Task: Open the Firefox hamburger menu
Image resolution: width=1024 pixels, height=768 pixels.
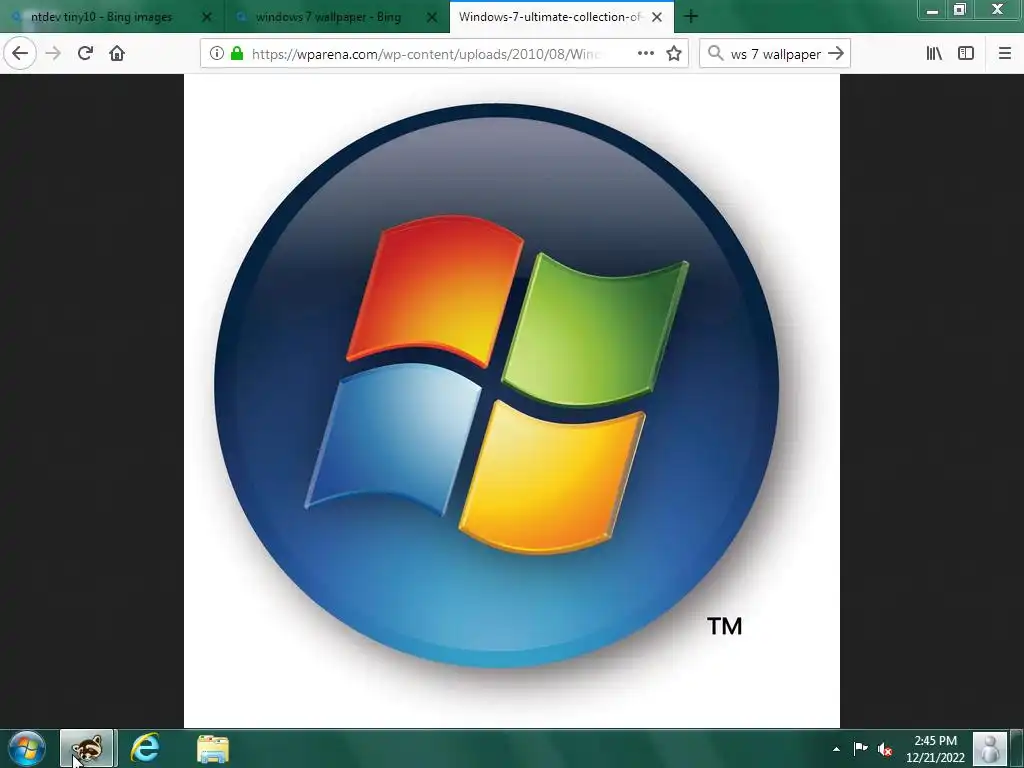Action: click(x=1005, y=54)
